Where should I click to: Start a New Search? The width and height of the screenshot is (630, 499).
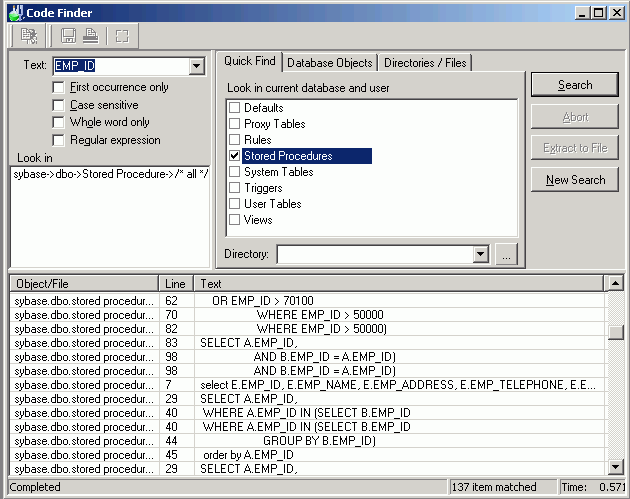click(575, 180)
